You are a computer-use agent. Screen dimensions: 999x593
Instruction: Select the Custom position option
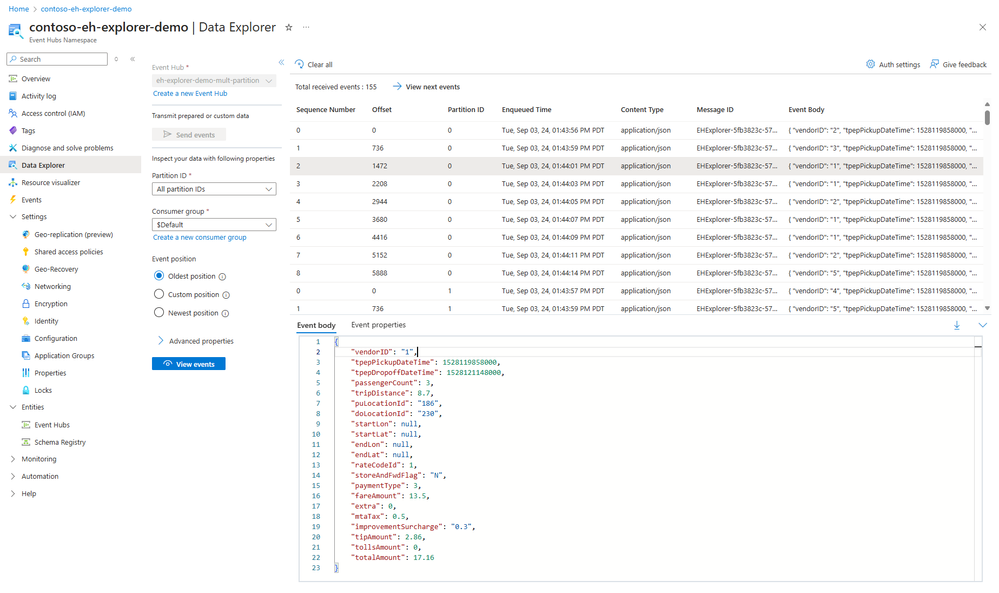(x=159, y=294)
